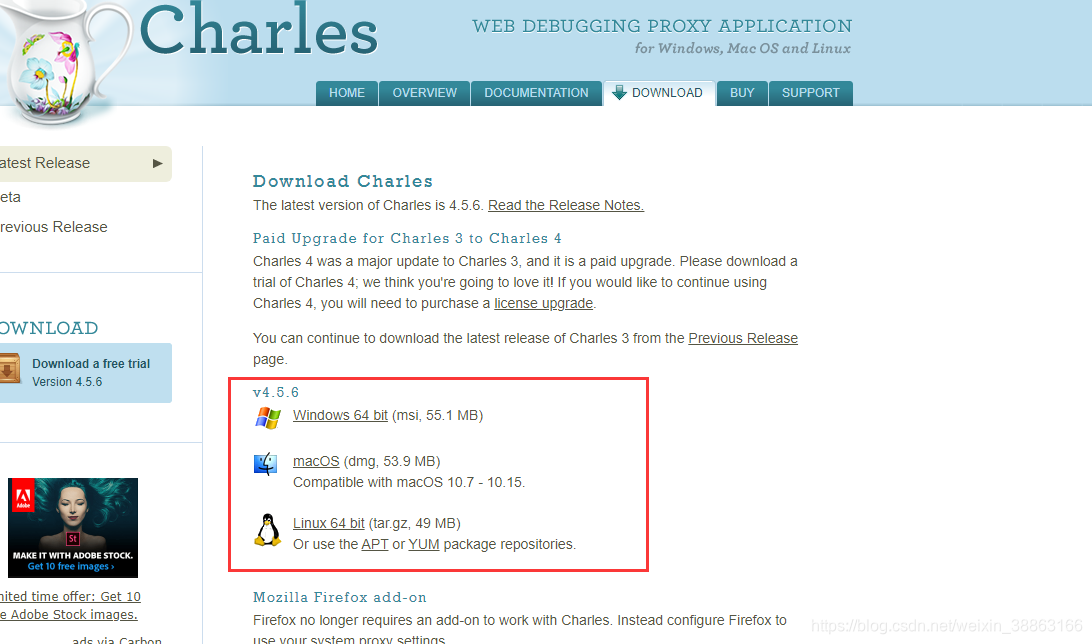Image resolution: width=1092 pixels, height=644 pixels.
Task: Click the v4.5.6 version heading
Action: tap(276, 393)
